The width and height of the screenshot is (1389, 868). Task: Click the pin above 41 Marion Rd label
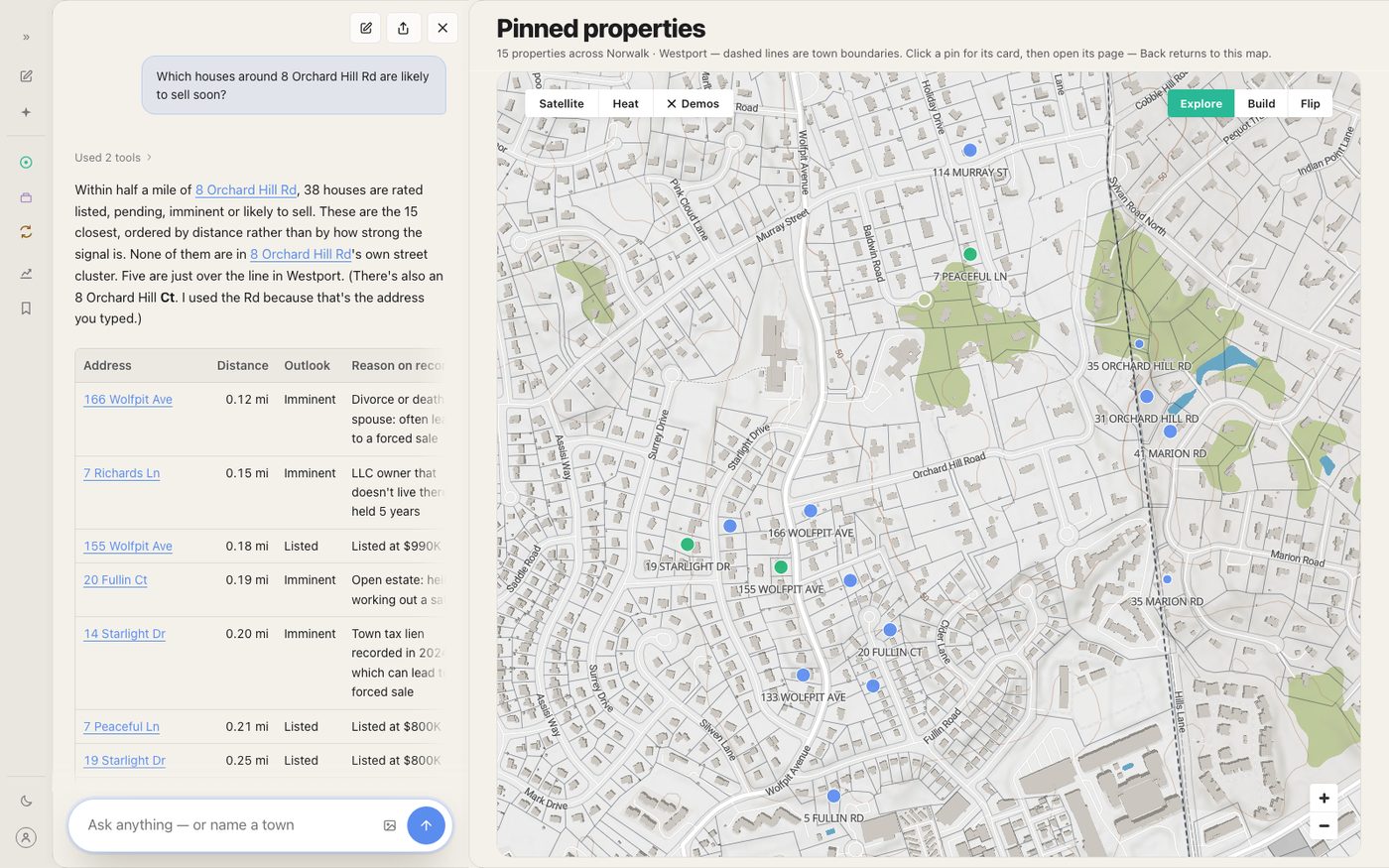click(x=1170, y=432)
